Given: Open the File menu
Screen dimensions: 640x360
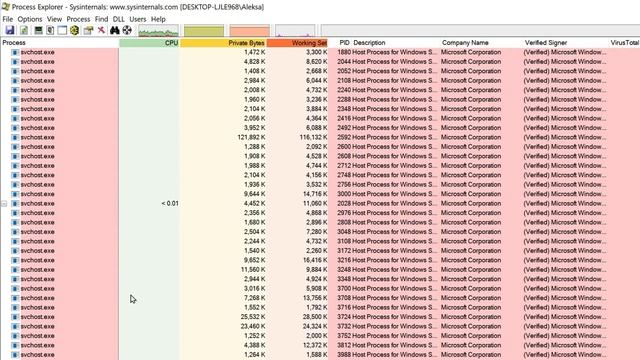Looking at the screenshot, I should click(7, 19).
